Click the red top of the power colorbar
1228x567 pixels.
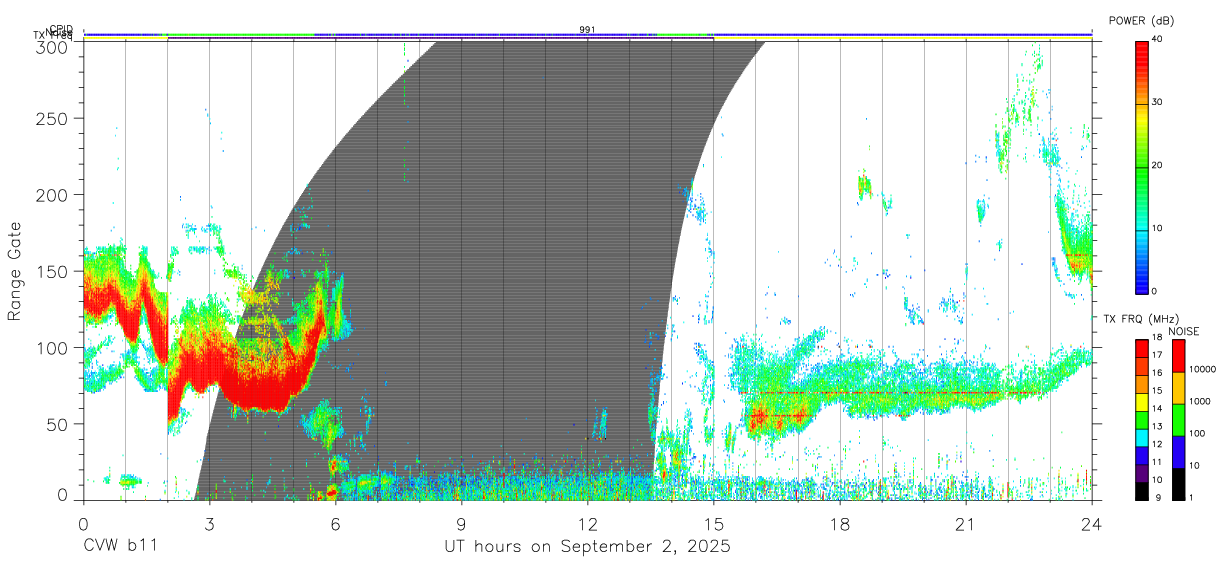pos(1141,48)
